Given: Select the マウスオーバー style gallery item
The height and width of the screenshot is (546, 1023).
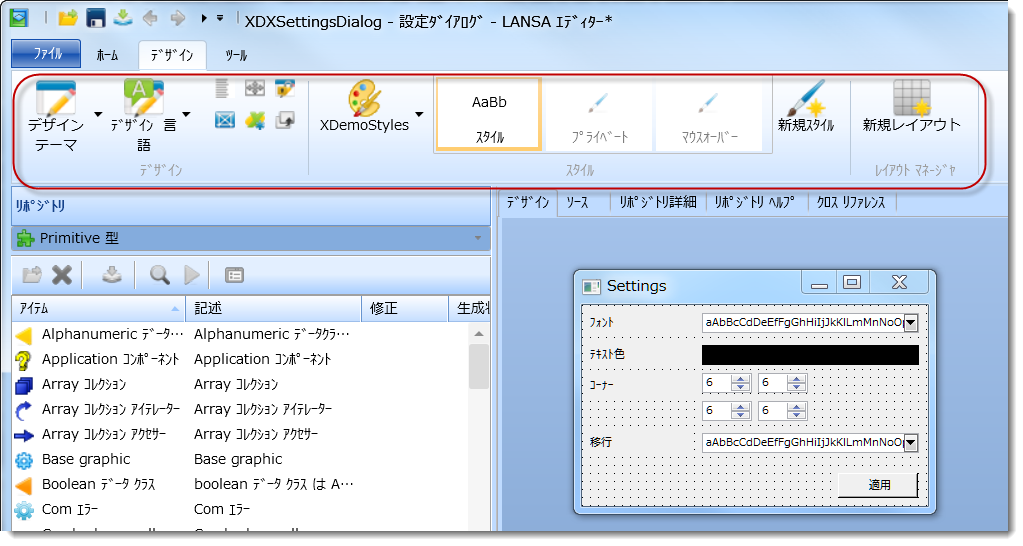Looking at the screenshot, I should click(709, 114).
